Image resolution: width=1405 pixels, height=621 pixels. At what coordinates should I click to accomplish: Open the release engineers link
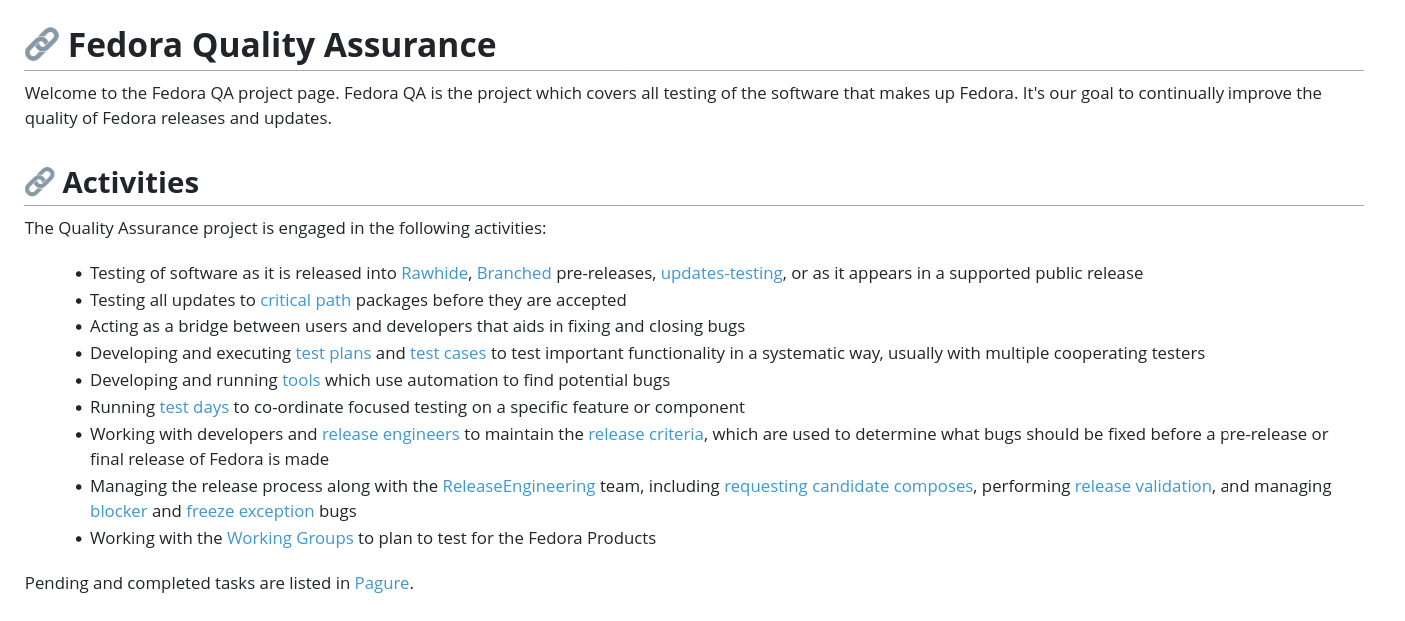(391, 434)
